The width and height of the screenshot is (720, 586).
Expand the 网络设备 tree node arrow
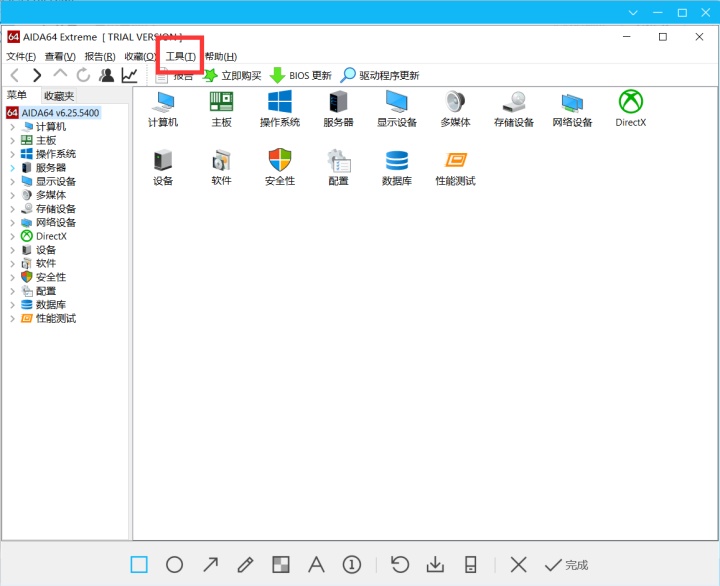tap(12, 223)
